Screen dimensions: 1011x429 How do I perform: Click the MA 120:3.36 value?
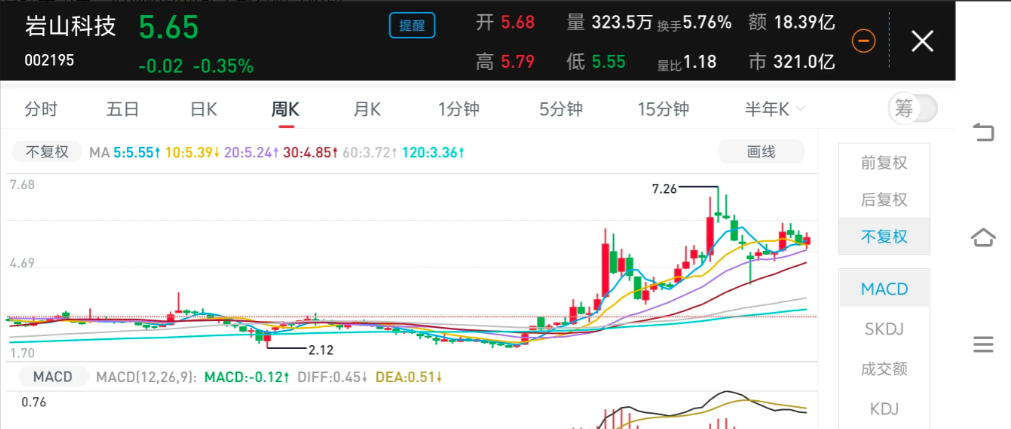point(433,153)
